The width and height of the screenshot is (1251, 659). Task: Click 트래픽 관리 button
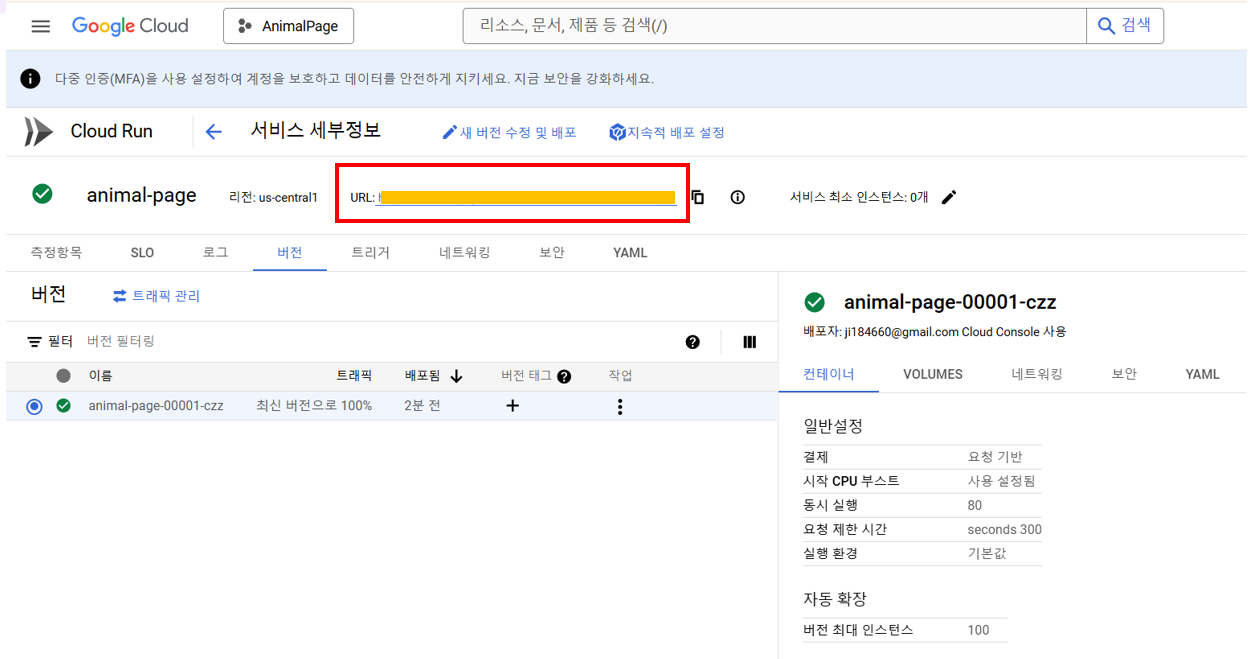pyautogui.click(x=156, y=296)
